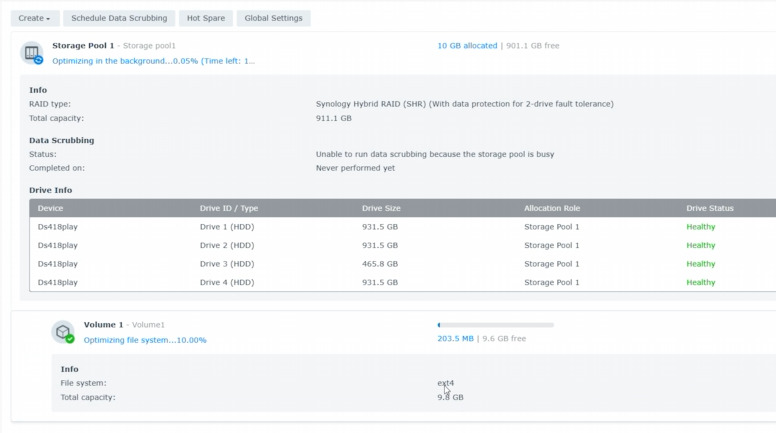Viewport: 776px width, 433px height.
Task: Click Healthy status for Drive 3
Action: pyautogui.click(x=701, y=264)
